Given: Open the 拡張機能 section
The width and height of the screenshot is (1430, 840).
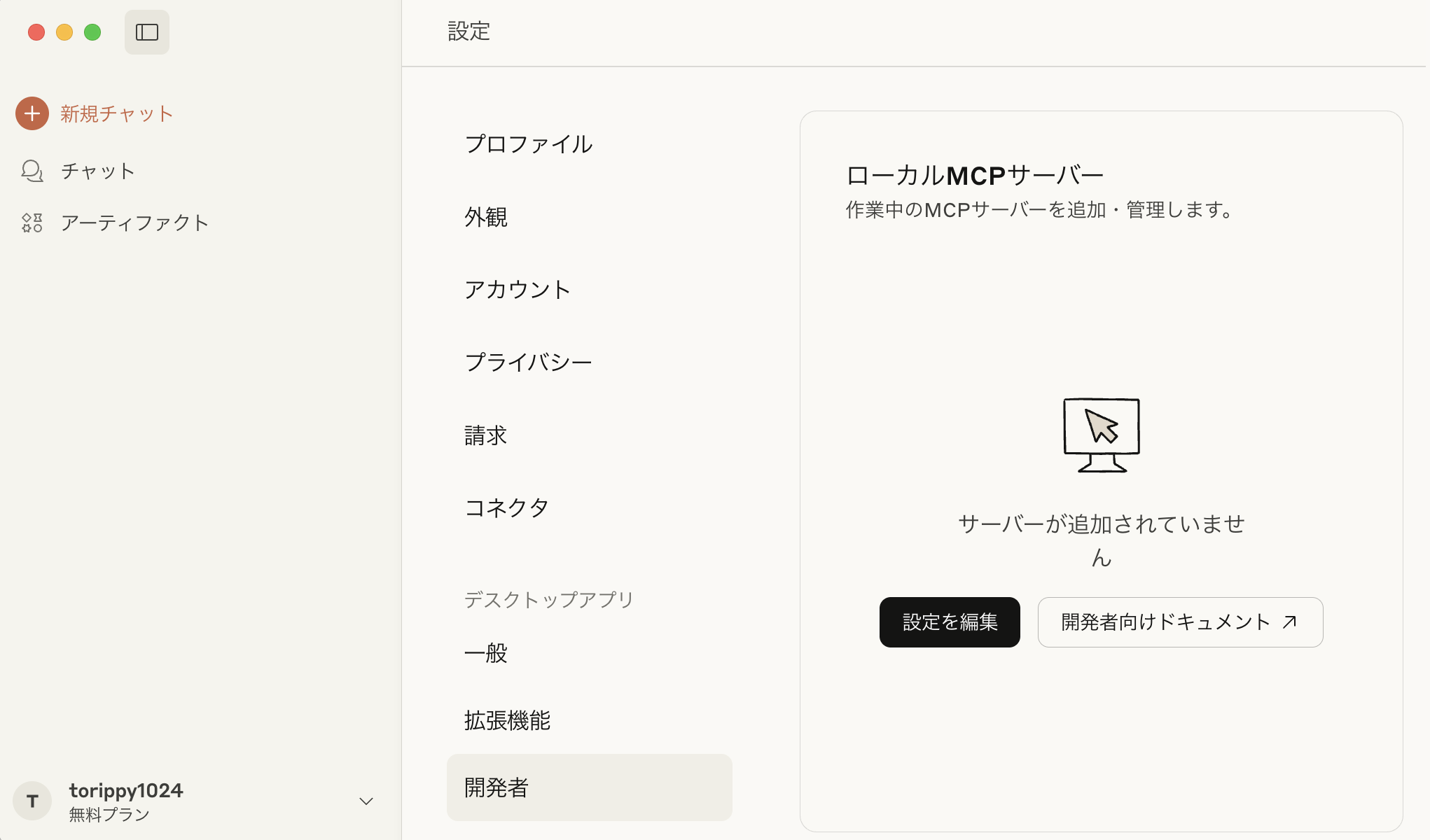Looking at the screenshot, I should tap(506, 720).
